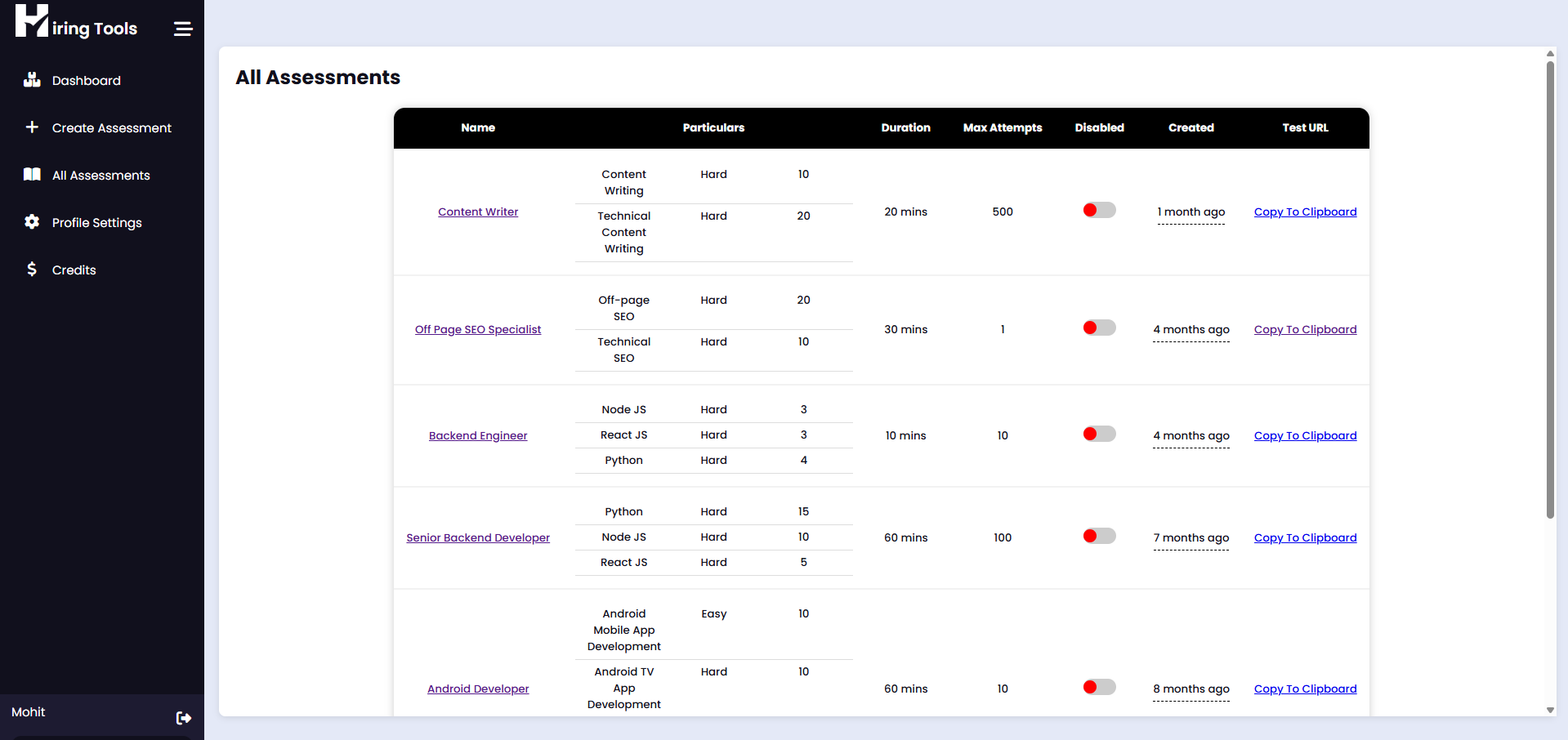Click the 'Android Mobile App Development' cell

tap(624, 630)
